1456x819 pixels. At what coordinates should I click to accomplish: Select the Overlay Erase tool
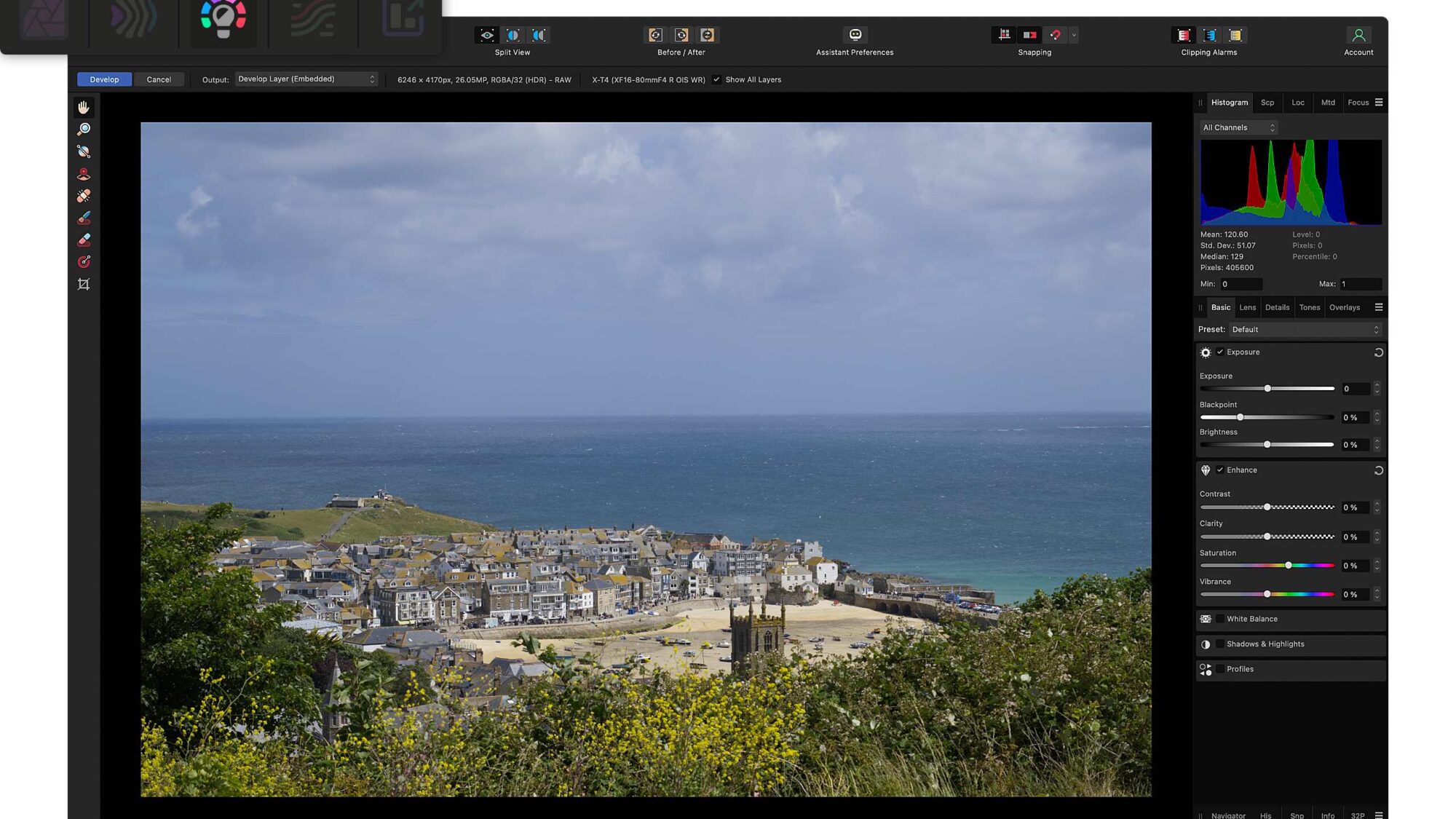click(84, 240)
